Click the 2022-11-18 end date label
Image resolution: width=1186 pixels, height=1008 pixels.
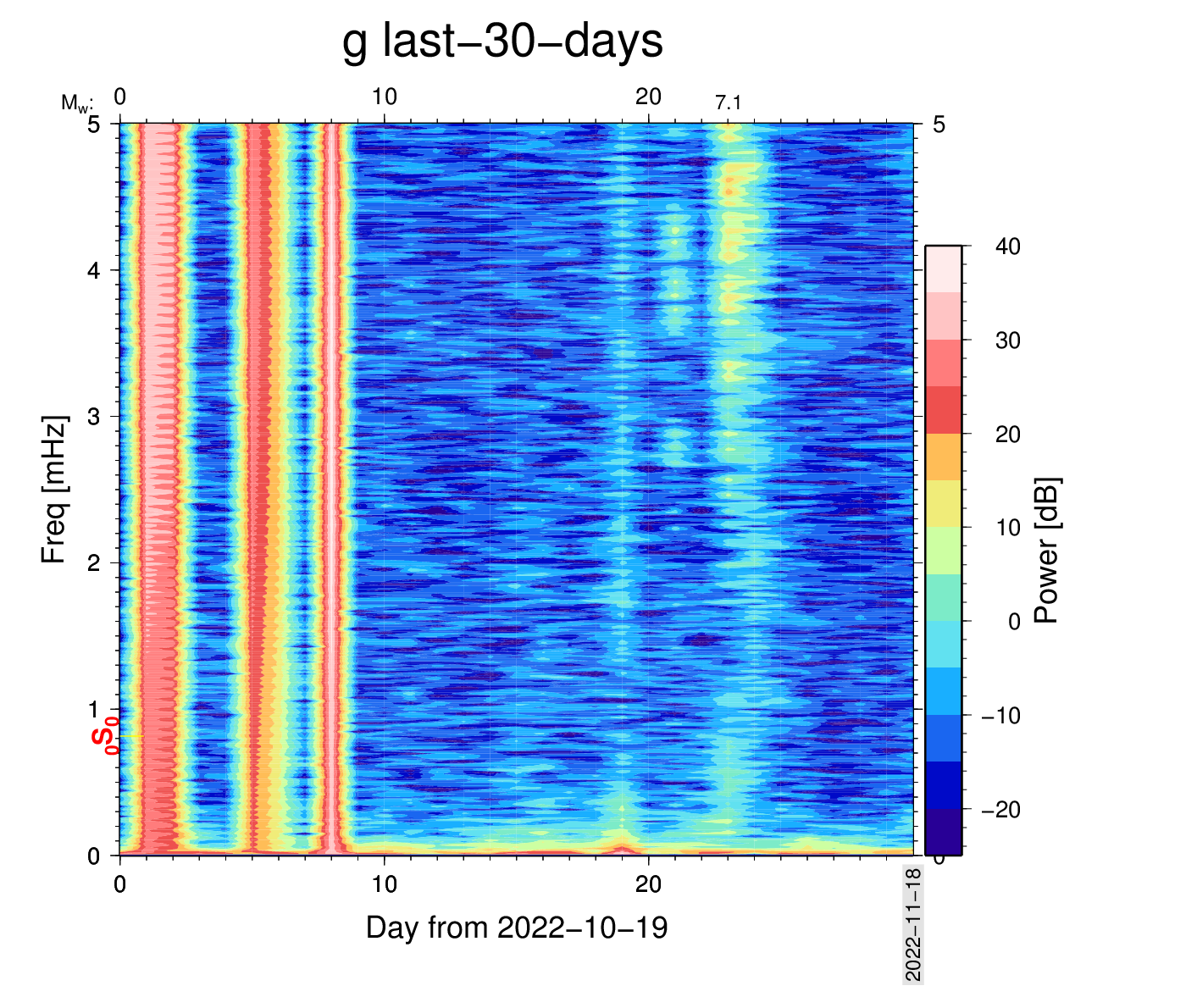click(913, 924)
